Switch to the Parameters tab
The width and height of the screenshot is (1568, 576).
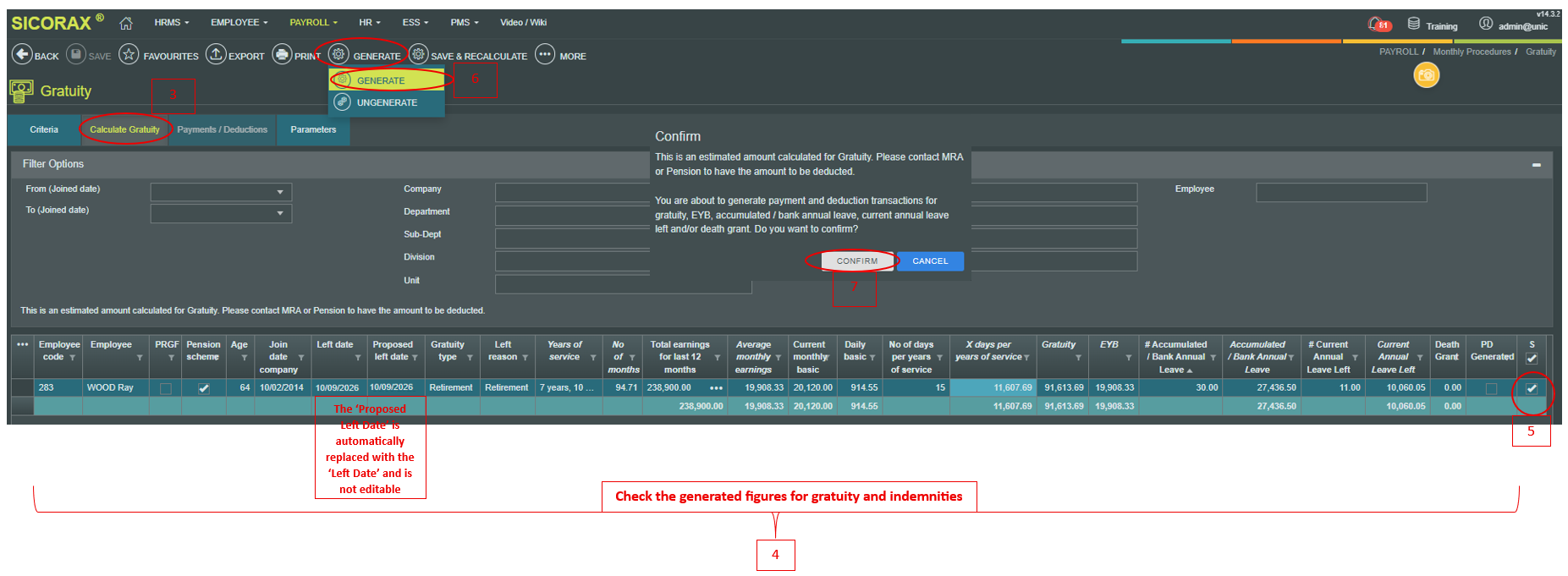click(x=313, y=129)
